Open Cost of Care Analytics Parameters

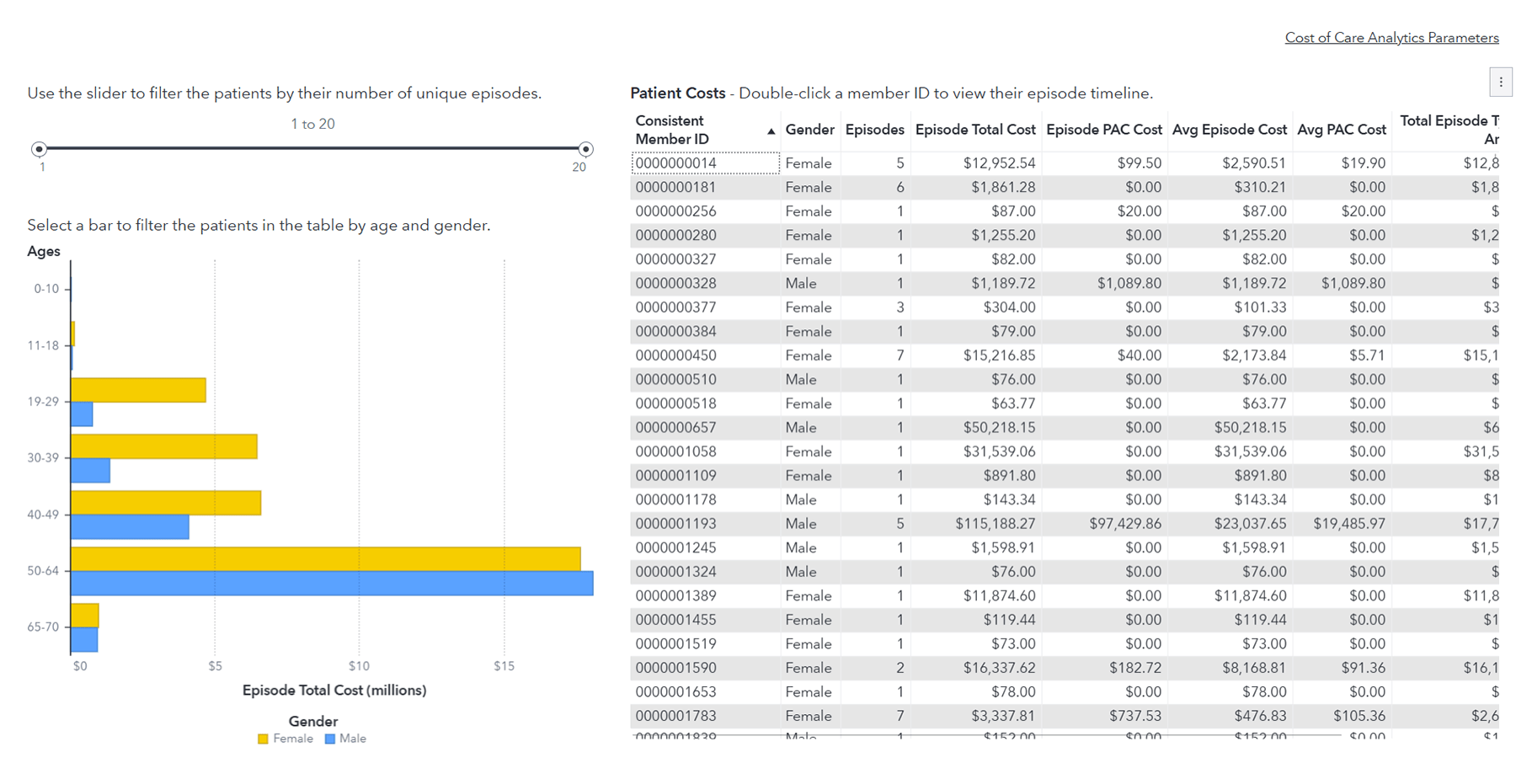[x=1391, y=37]
